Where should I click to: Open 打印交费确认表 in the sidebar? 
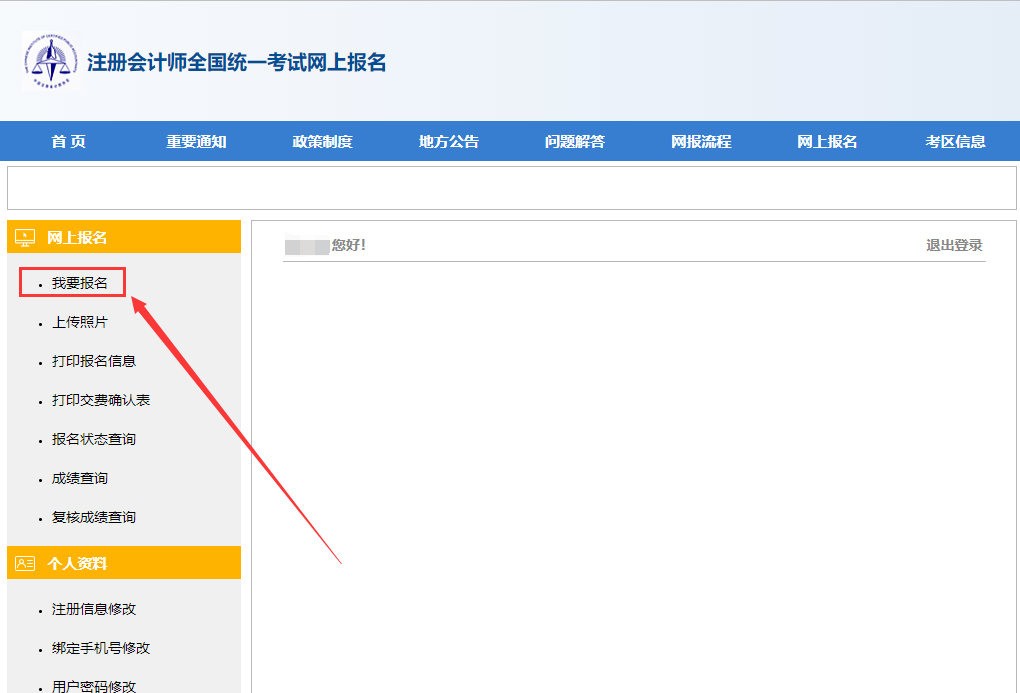(101, 400)
